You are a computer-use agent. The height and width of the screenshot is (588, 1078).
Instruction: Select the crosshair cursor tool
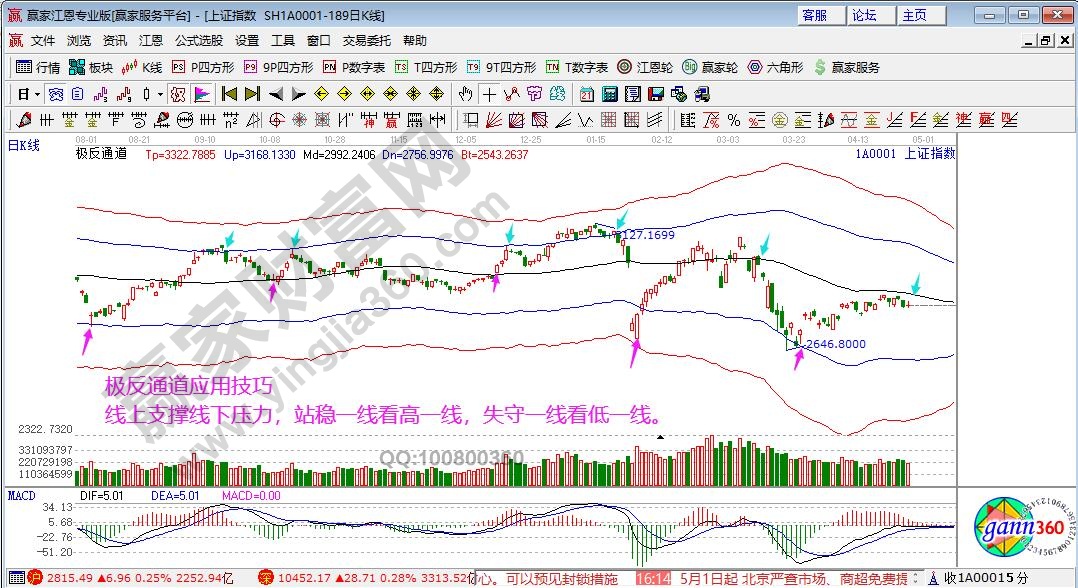[x=489, y=94]
